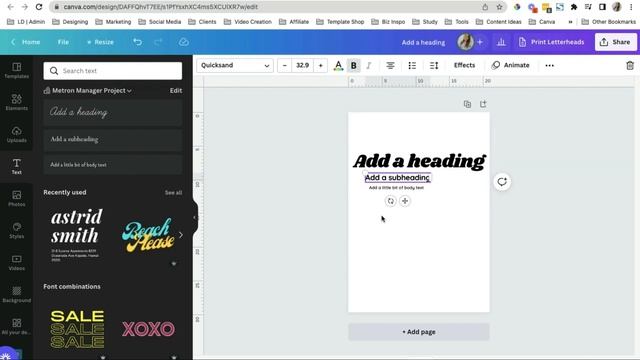Select the Beach Please text template
The image size is (640, 360).
click(x=148, y=235)
